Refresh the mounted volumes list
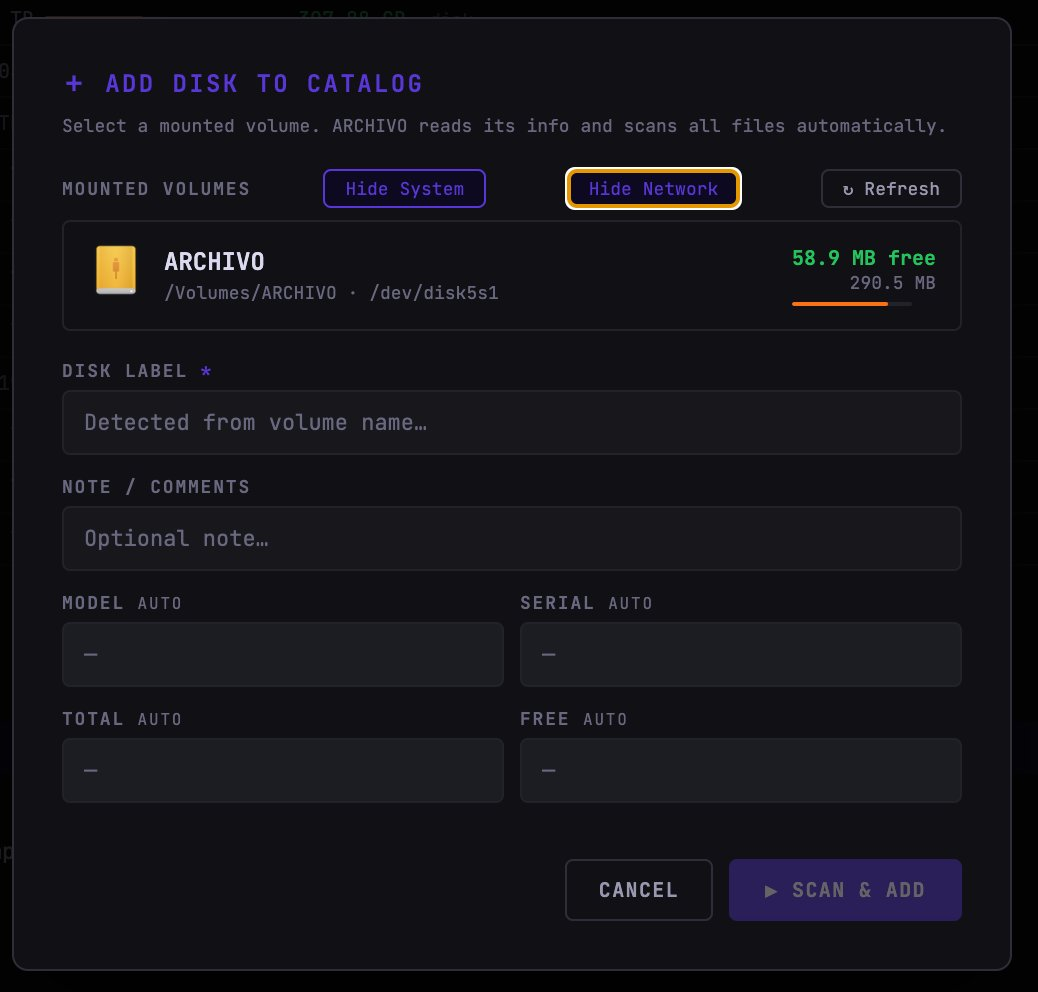Screen dimensions: 1038x992 [891, 189]
